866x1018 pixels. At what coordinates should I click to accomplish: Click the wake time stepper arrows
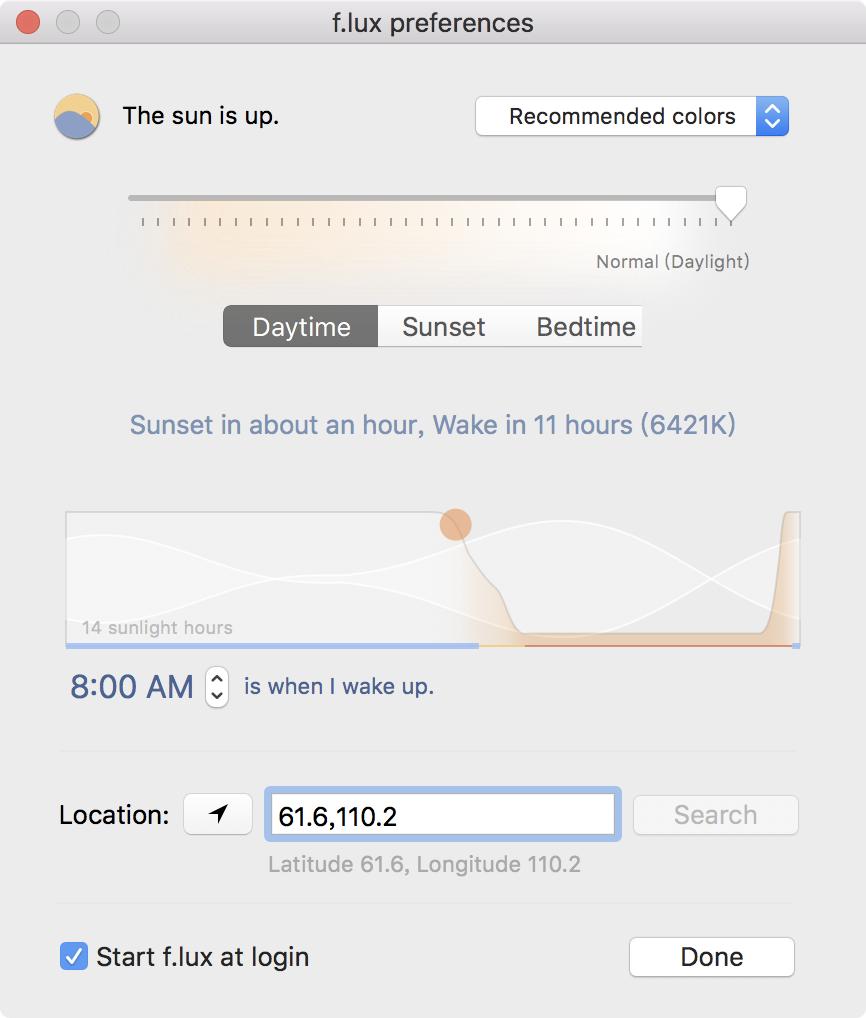[x=216, y=687]
